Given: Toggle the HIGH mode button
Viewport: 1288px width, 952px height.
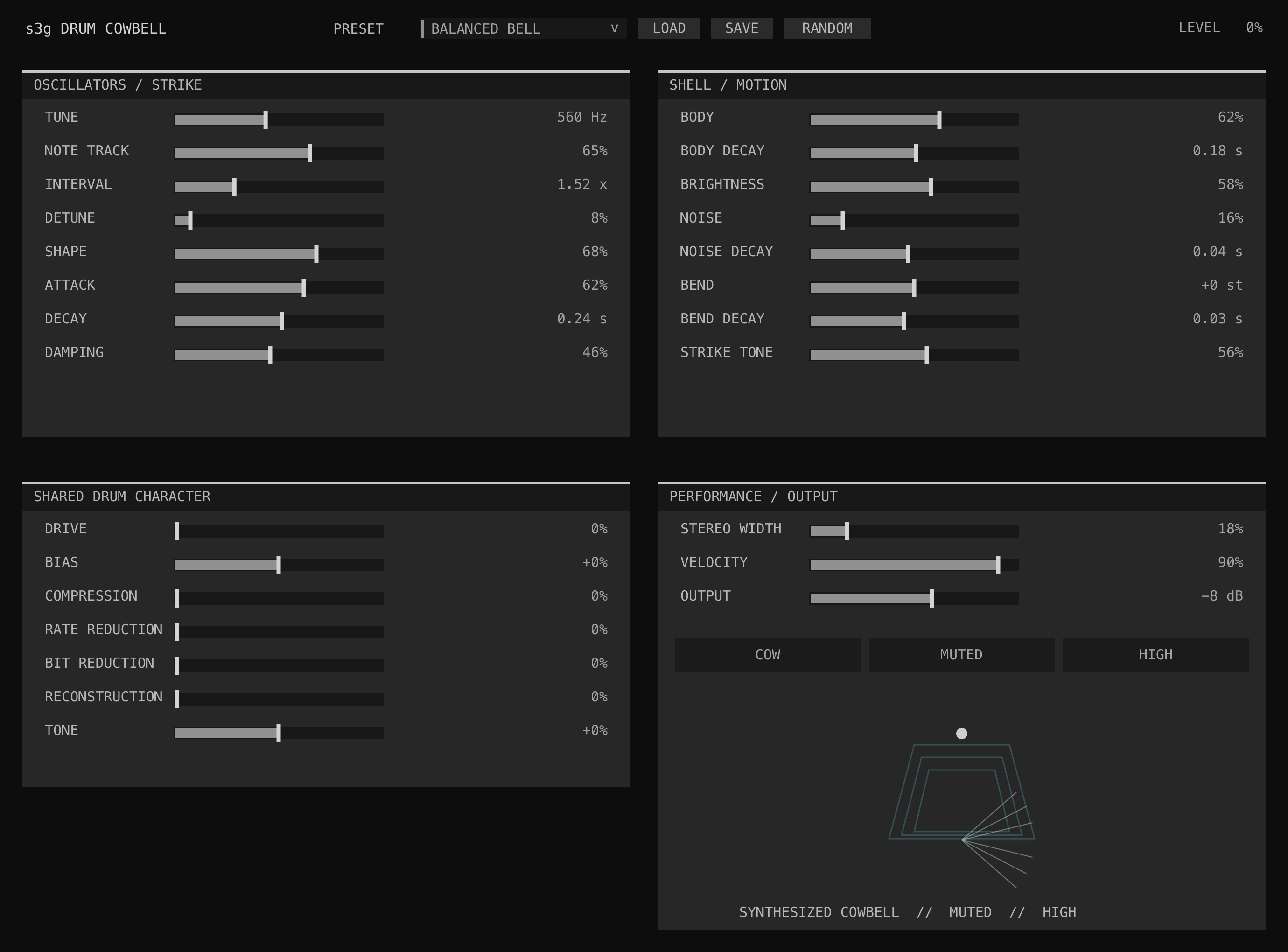Looking at the screenshot, I should 1155,655.
